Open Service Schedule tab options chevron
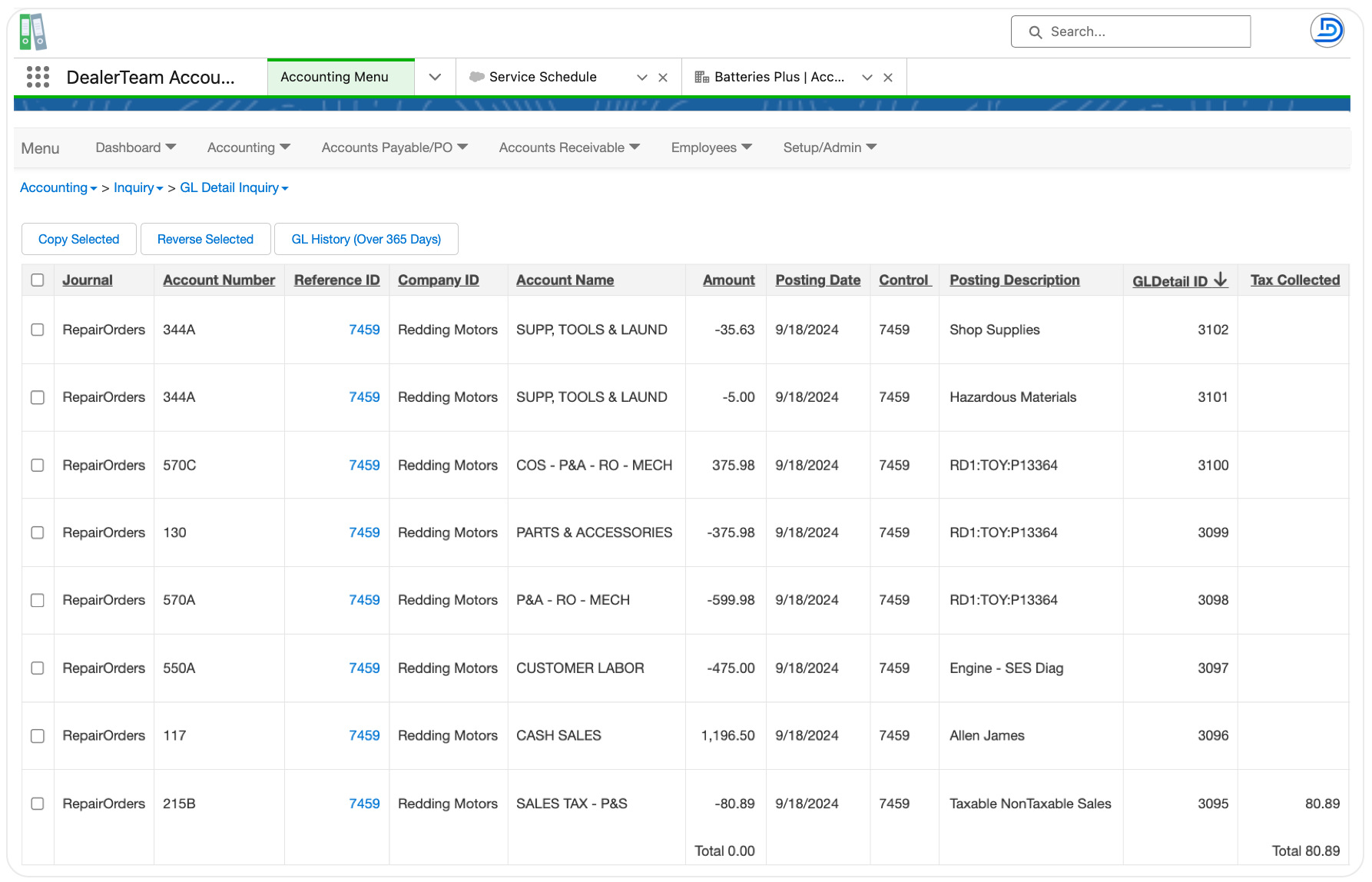The image size is (1372, 882). tap(642, 78)
